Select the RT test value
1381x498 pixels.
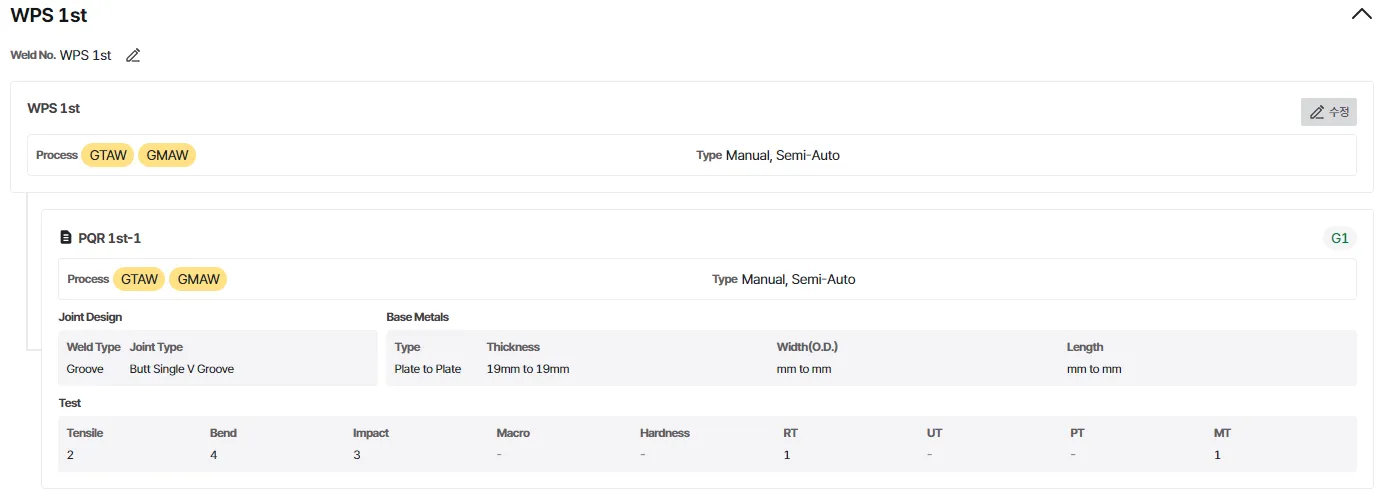tap(787, 455)
